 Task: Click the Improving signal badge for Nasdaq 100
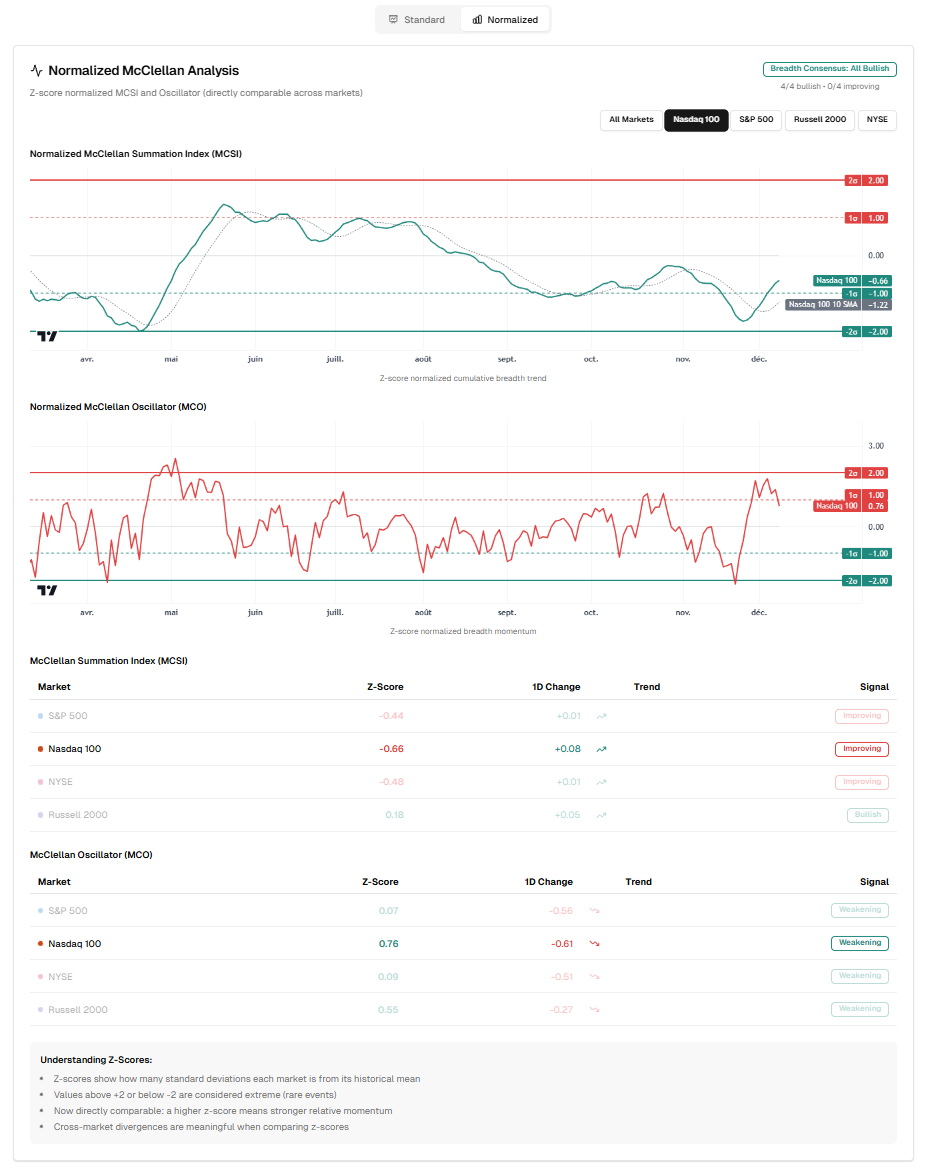[861, 749]
